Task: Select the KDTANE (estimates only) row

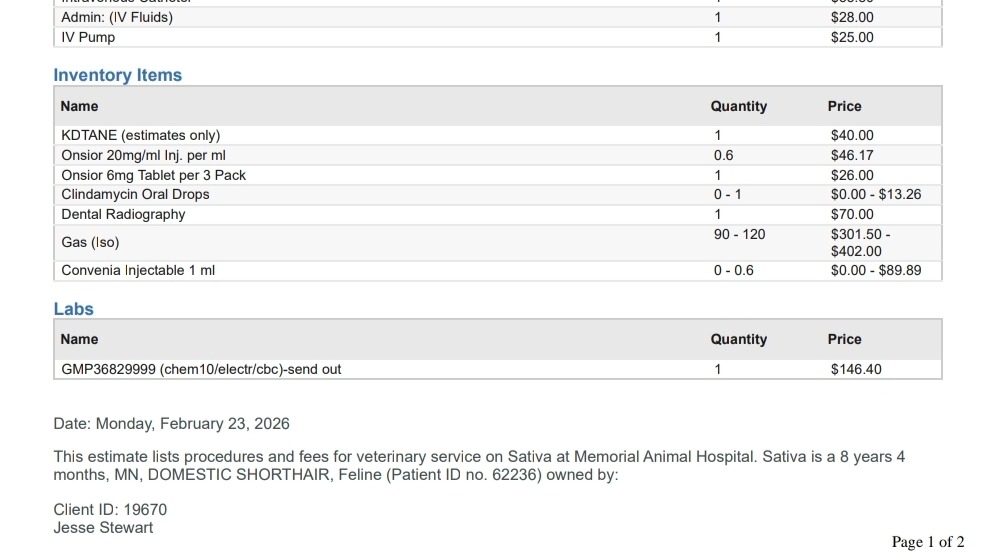Action: click(x=140, y=135)
